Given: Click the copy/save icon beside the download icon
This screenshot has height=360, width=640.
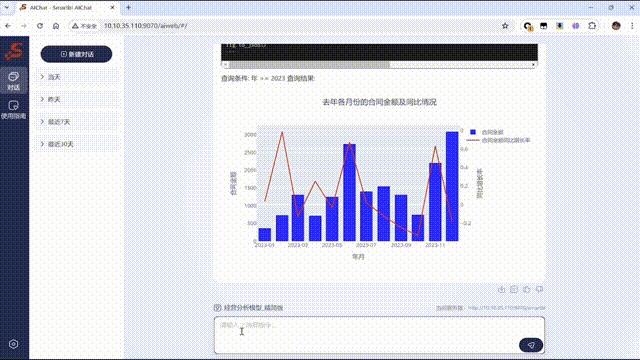Looking at the screenshot, I should point(514,289).
